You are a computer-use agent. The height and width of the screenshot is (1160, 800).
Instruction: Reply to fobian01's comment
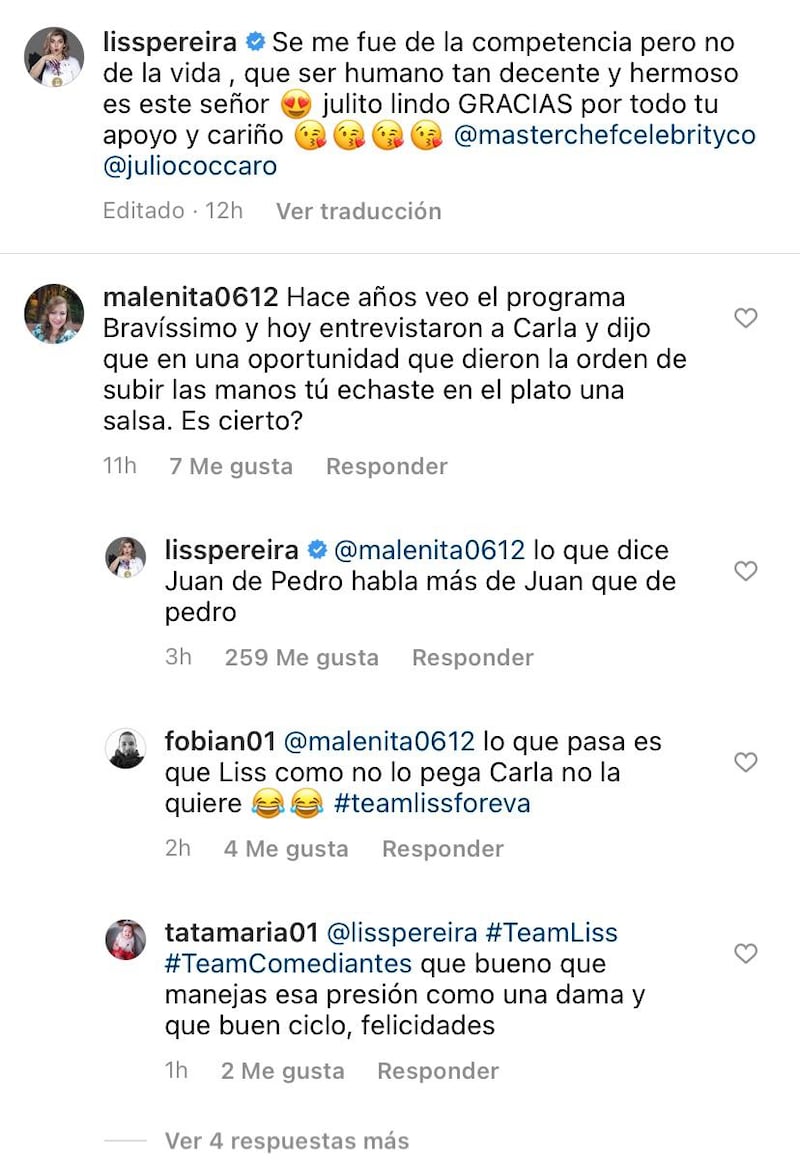[x=442, y=849]
